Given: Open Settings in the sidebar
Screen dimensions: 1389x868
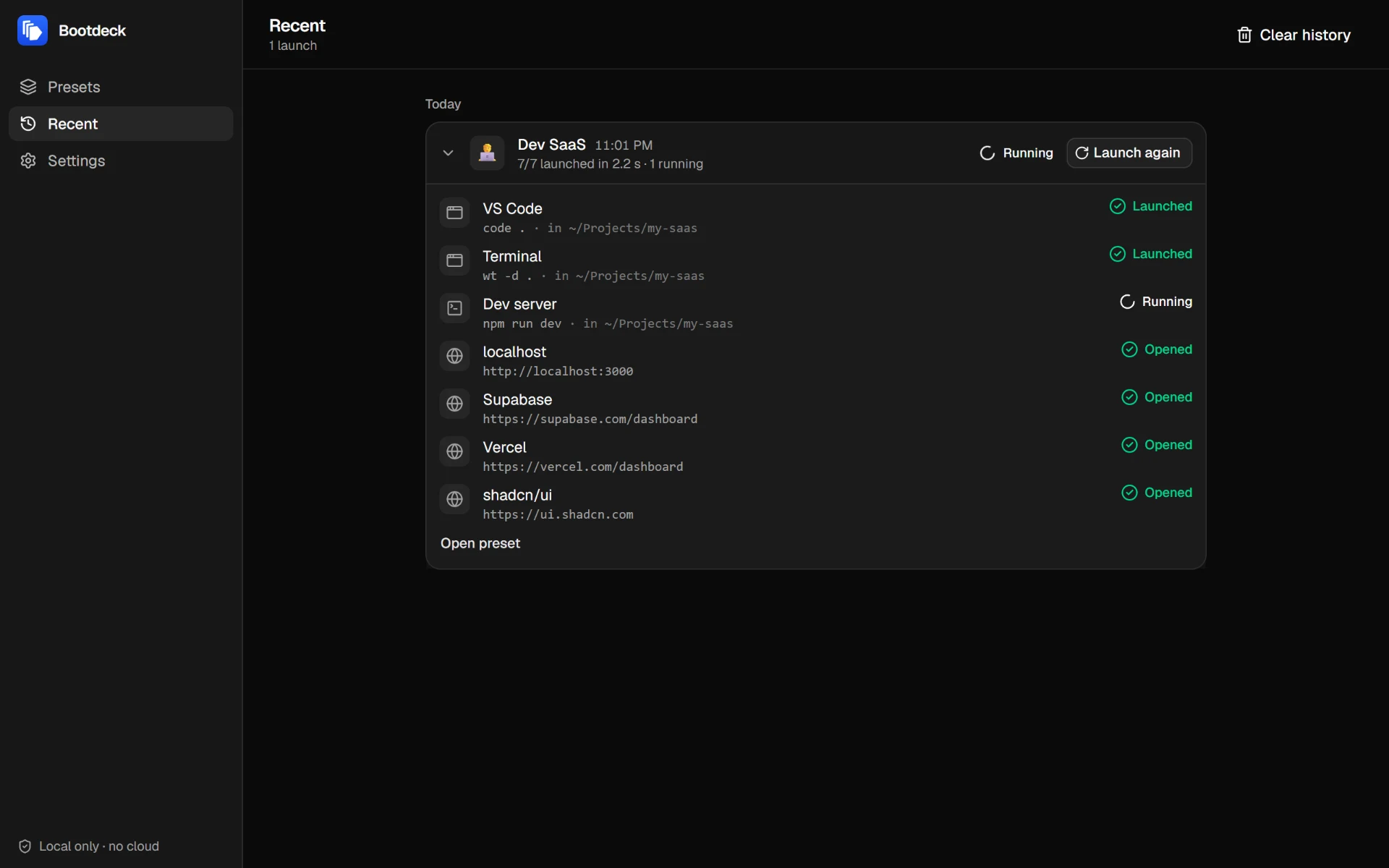Looking at the screenshot, I should tap(121, 161).
